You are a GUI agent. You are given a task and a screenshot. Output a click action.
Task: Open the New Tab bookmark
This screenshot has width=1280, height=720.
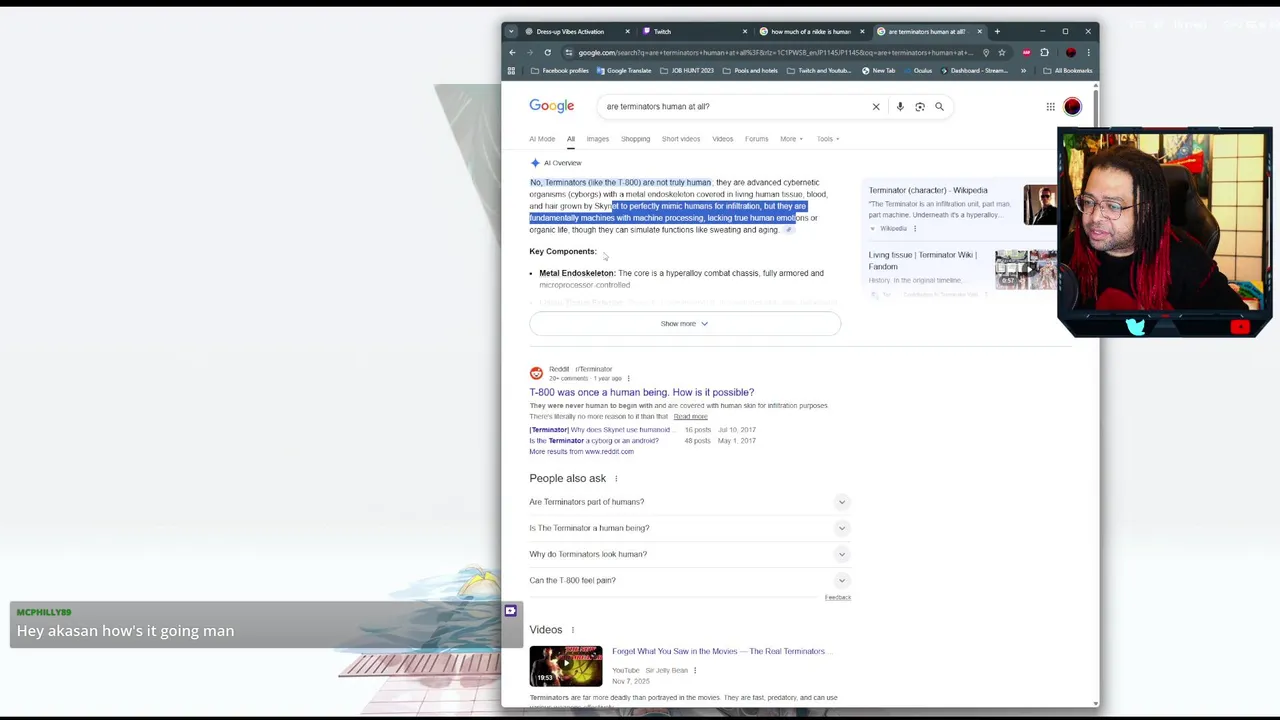(878, 71)
